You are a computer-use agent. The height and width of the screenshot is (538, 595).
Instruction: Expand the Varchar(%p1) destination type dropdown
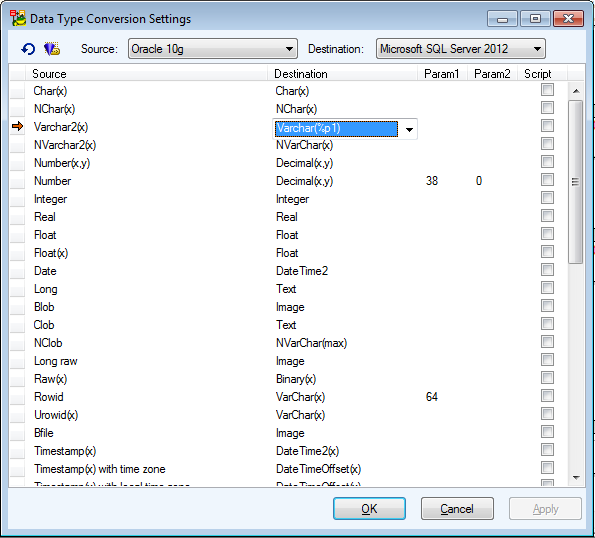[409, 129]
